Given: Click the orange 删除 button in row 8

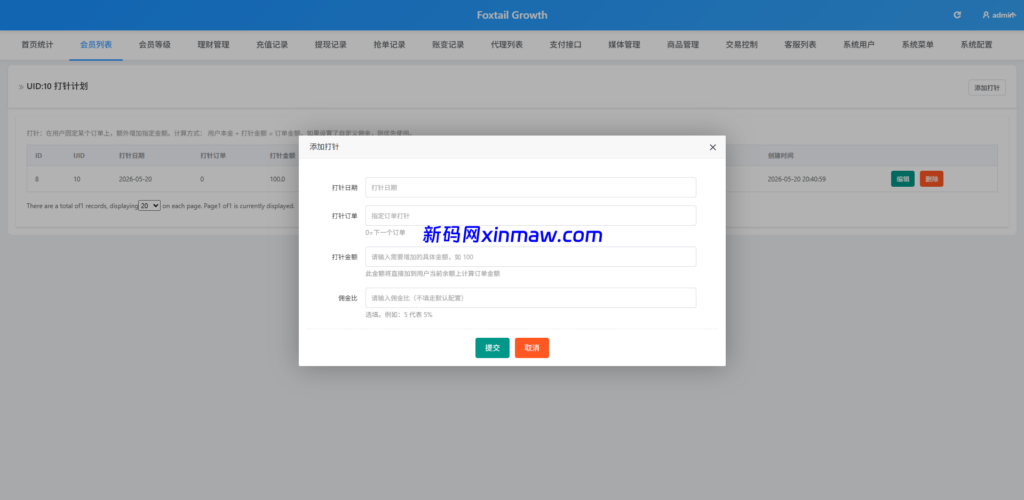Looking at the screenshot, I should coord(931,179).
